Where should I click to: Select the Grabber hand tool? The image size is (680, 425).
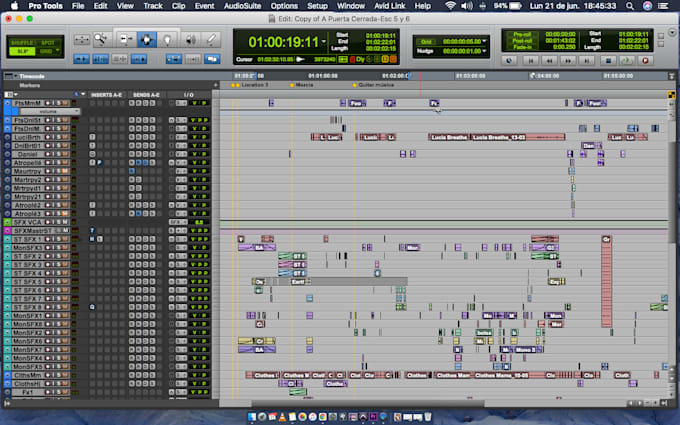point(167,39)
